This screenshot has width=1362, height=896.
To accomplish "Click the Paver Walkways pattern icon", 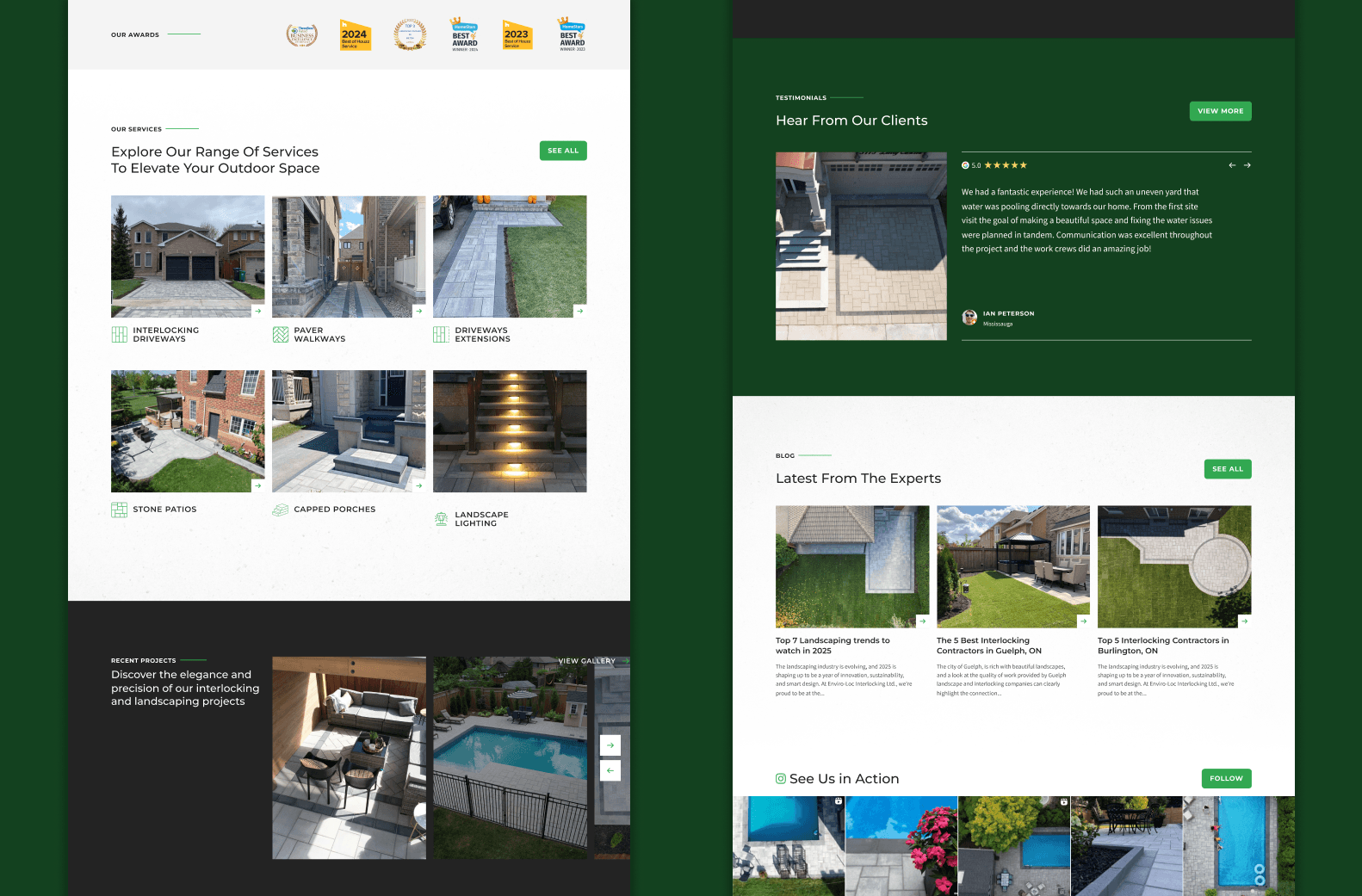I will 280,335.
